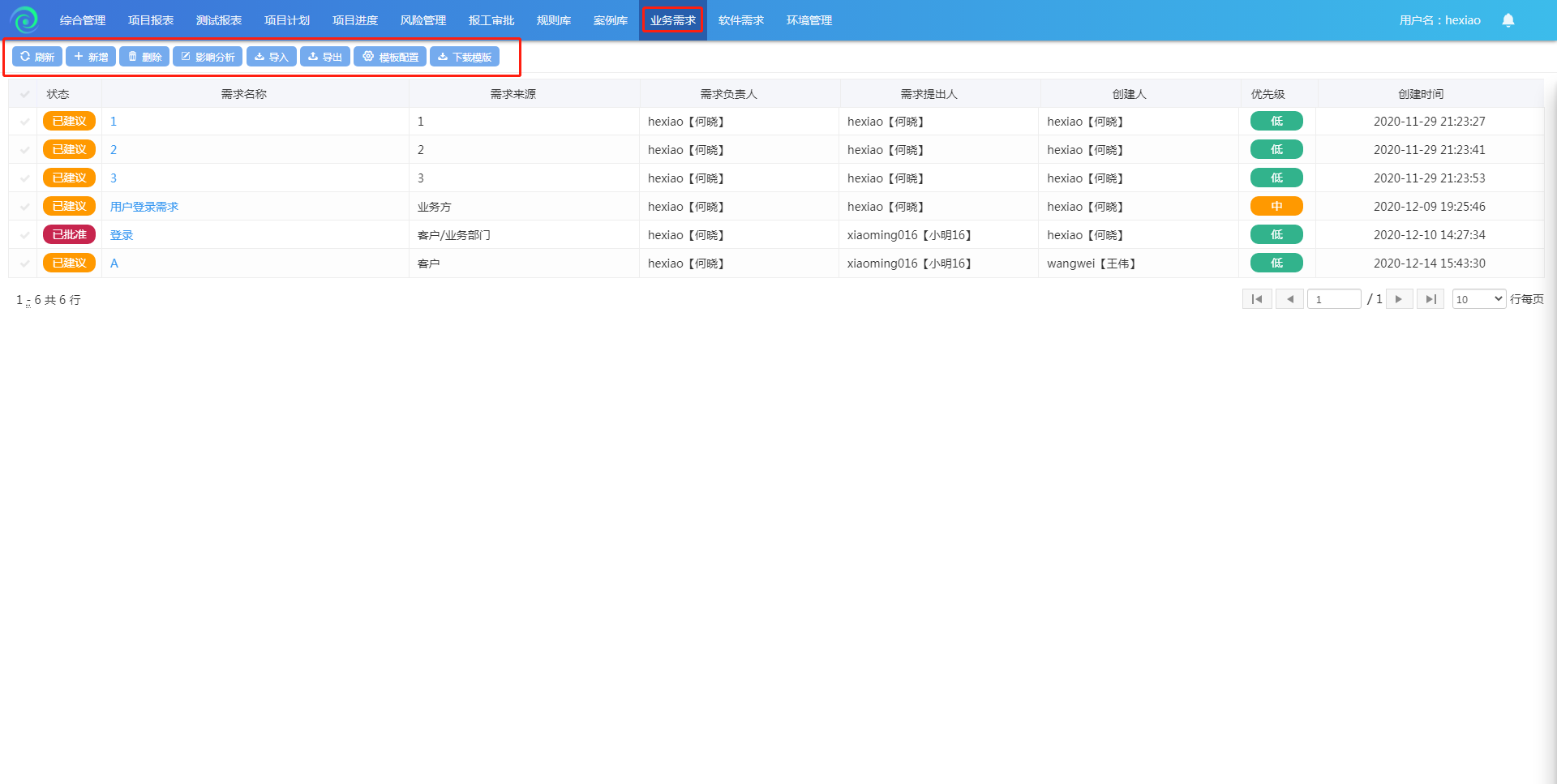The width and height of the screenshot is (1557, 784).
Task: Toggle the select-all checkbox in table header
Action: click(x=24, y=94)
